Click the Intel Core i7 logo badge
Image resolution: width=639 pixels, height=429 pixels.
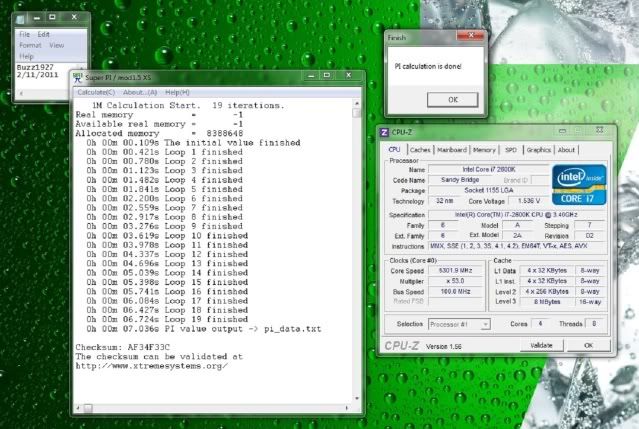(579, 185)
